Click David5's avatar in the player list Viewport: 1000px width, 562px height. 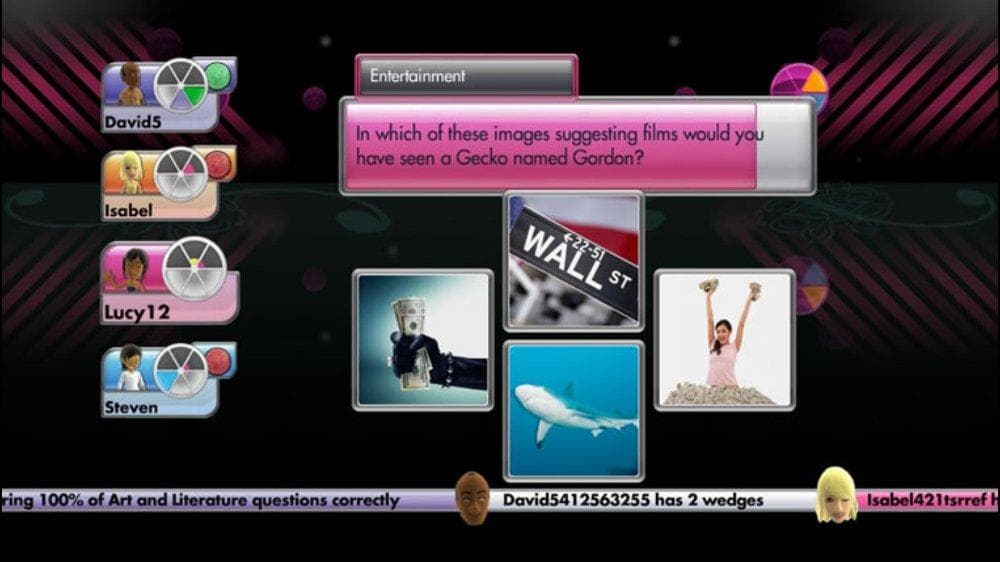pos(130,86)
